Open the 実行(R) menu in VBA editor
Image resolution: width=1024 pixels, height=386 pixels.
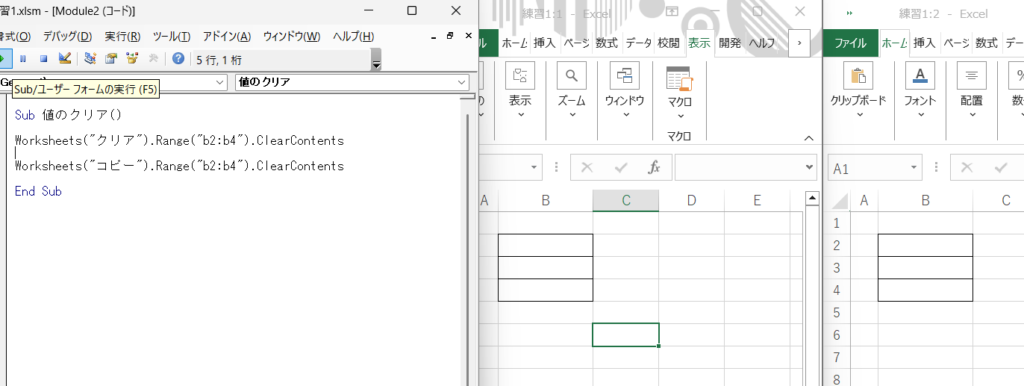(122, 36)
